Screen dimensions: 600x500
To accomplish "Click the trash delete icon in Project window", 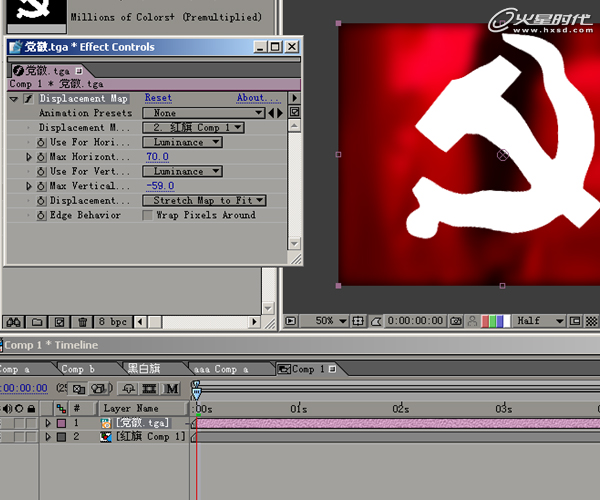I will click(82, 322).
